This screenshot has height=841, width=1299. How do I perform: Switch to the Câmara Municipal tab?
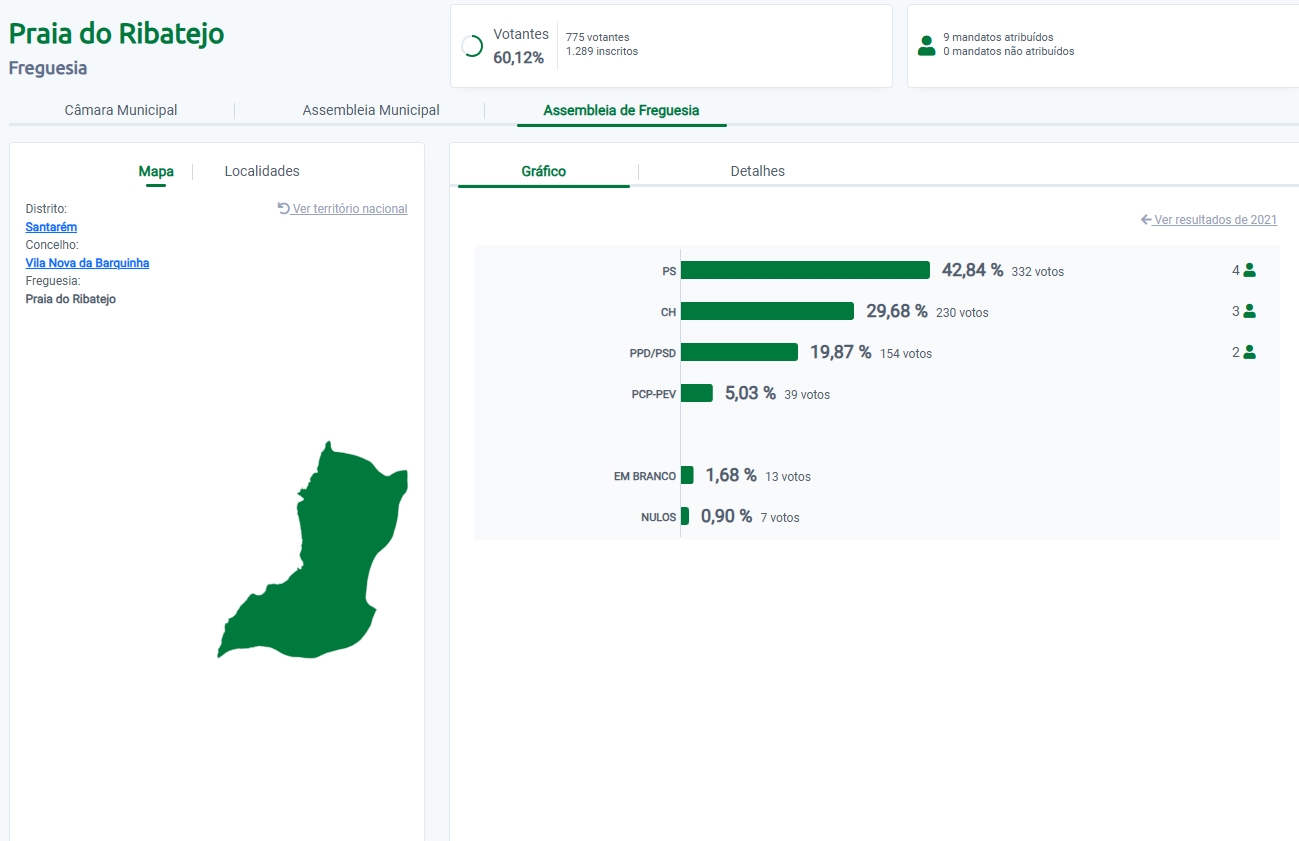121,110
